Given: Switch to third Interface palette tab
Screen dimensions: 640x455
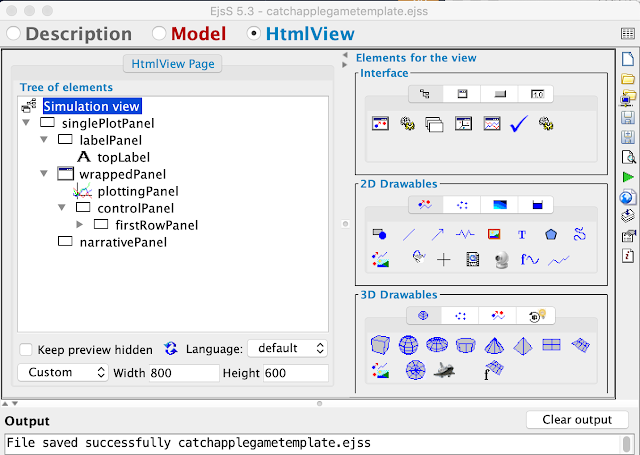Looking at the screenshot, I should [x=500, y=94].
